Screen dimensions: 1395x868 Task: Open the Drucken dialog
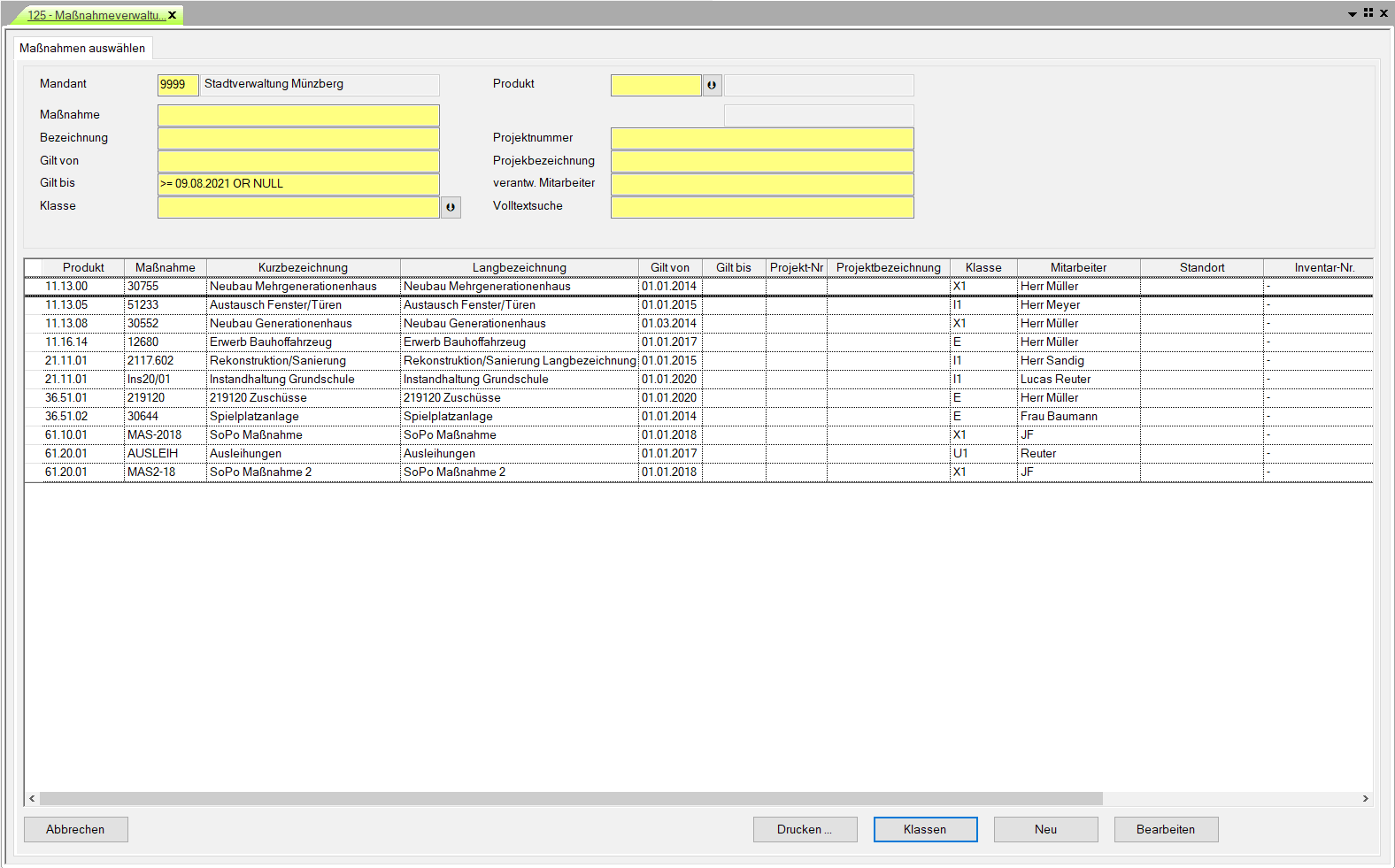click(805, 829)
